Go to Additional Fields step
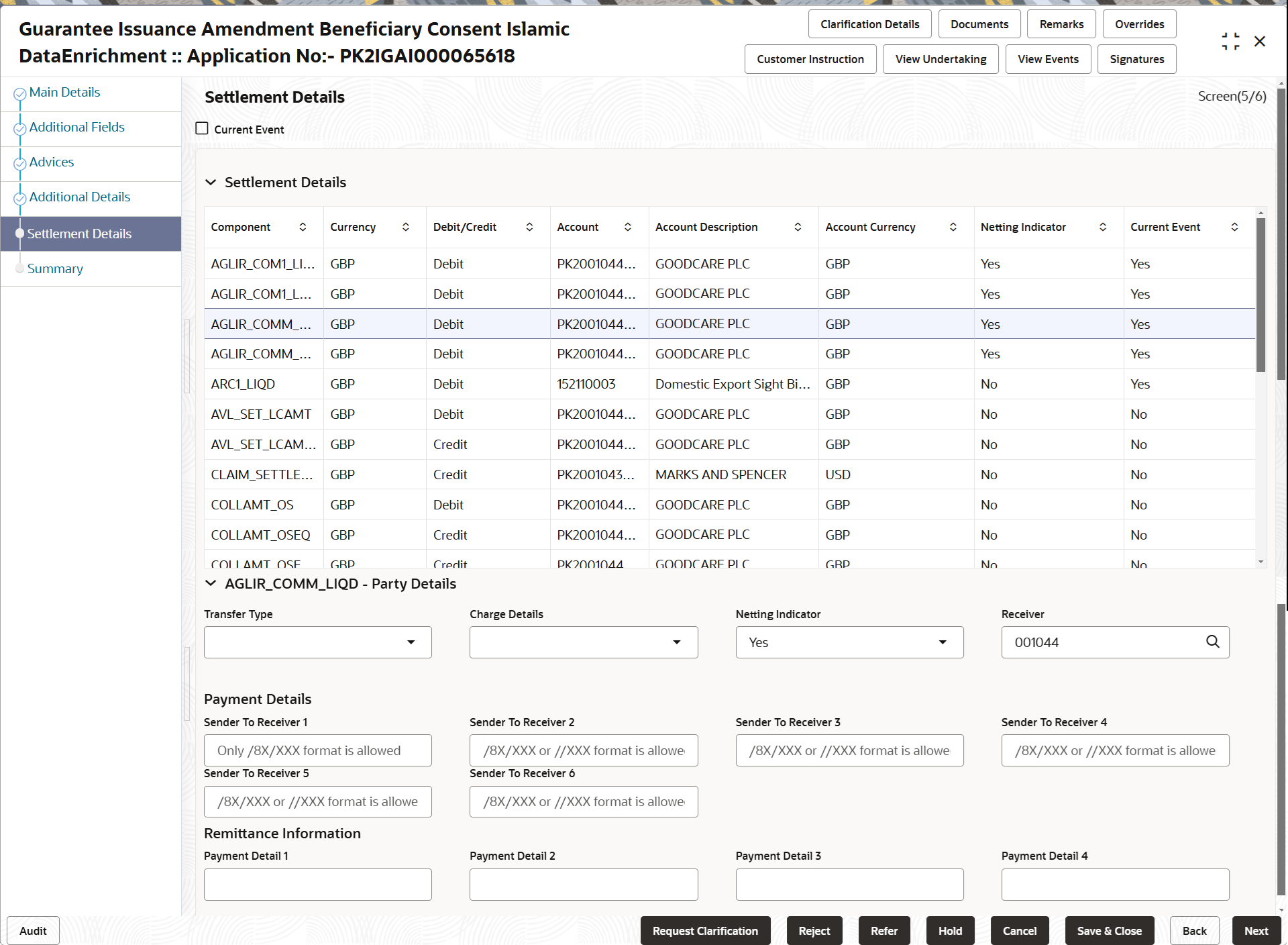This screenshot has width=1288, height=945. tap(76, 127)
